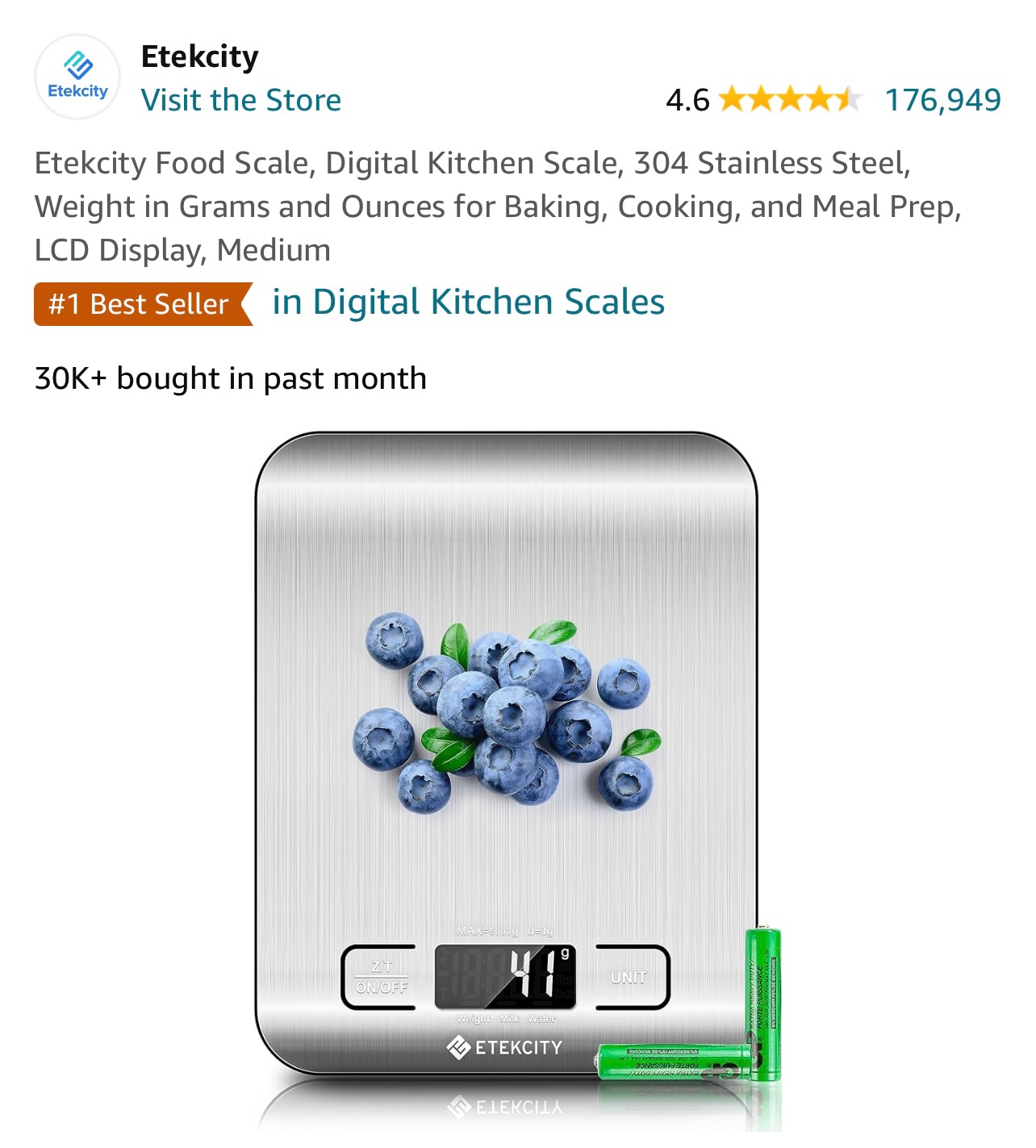Viewport: 1036px width, 1148px height.
Task: Click the mirrored Etekcity logo reflection below the scale
Action: click(504, 1107)
